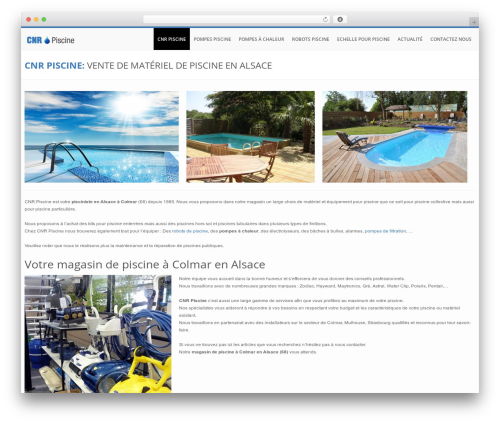Focus the browser address bar

[x=237, y=19]
